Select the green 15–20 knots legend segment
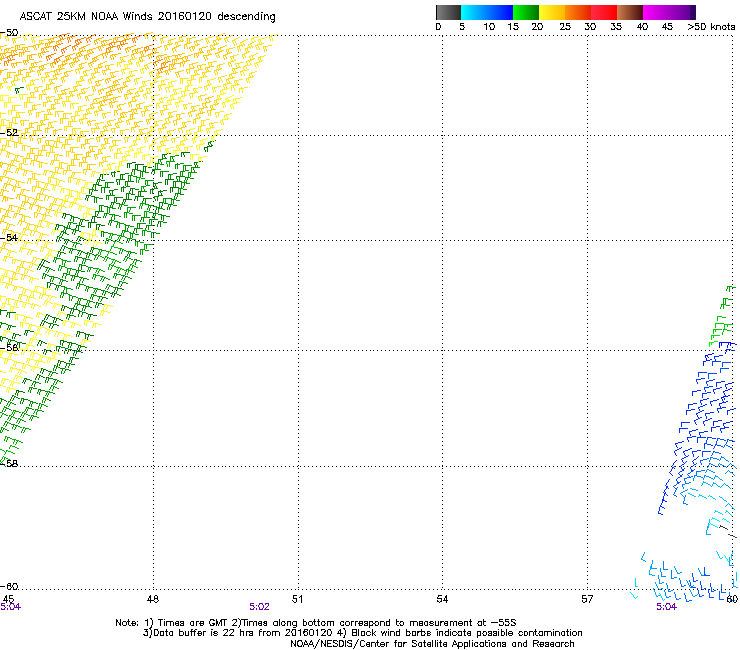 pos(526,12)
